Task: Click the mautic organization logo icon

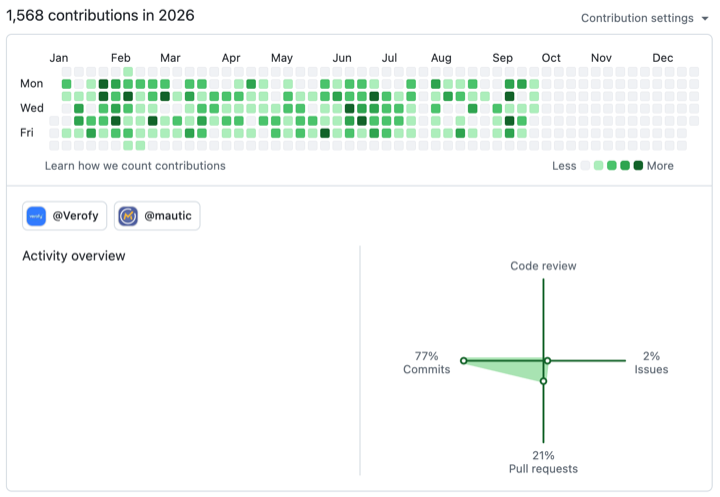Action: click(128, 216)
